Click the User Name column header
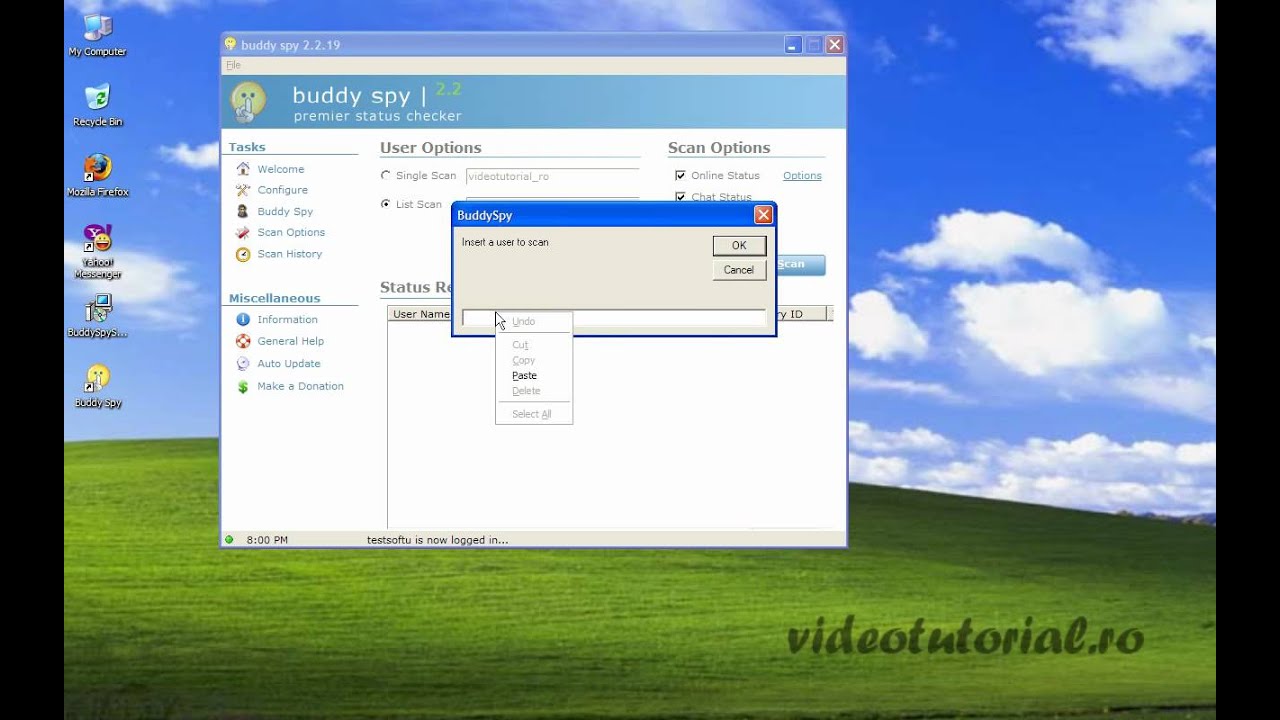The width and height of the screenshot is (1280, 720). tap(421, 314)
